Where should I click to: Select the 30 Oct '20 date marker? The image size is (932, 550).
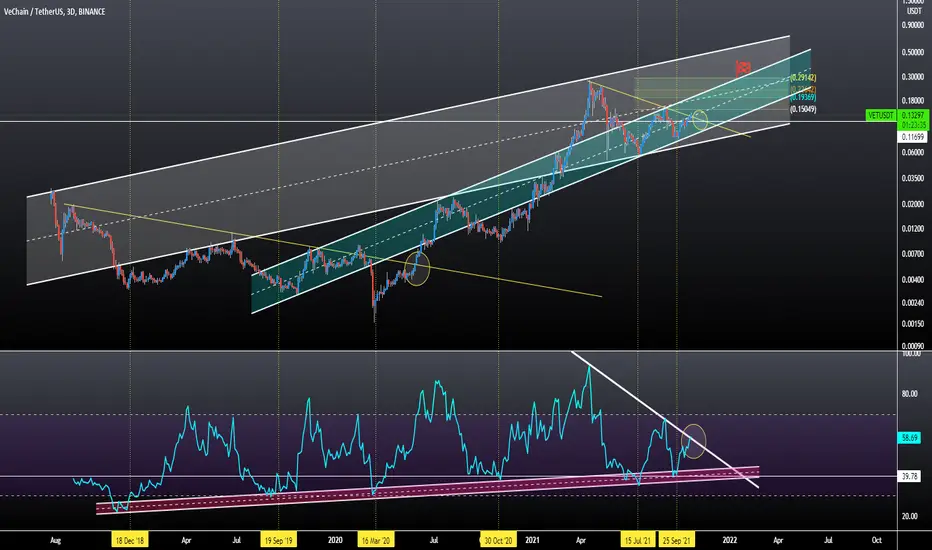498,540
